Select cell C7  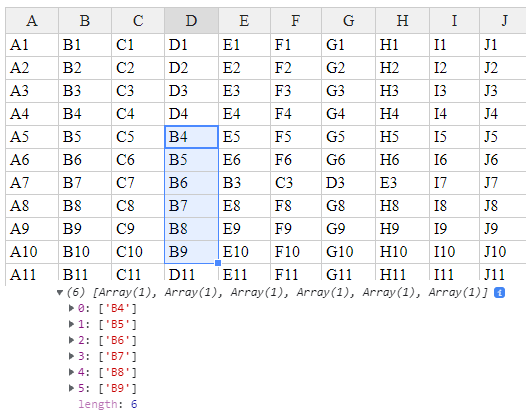coord(138,183)
